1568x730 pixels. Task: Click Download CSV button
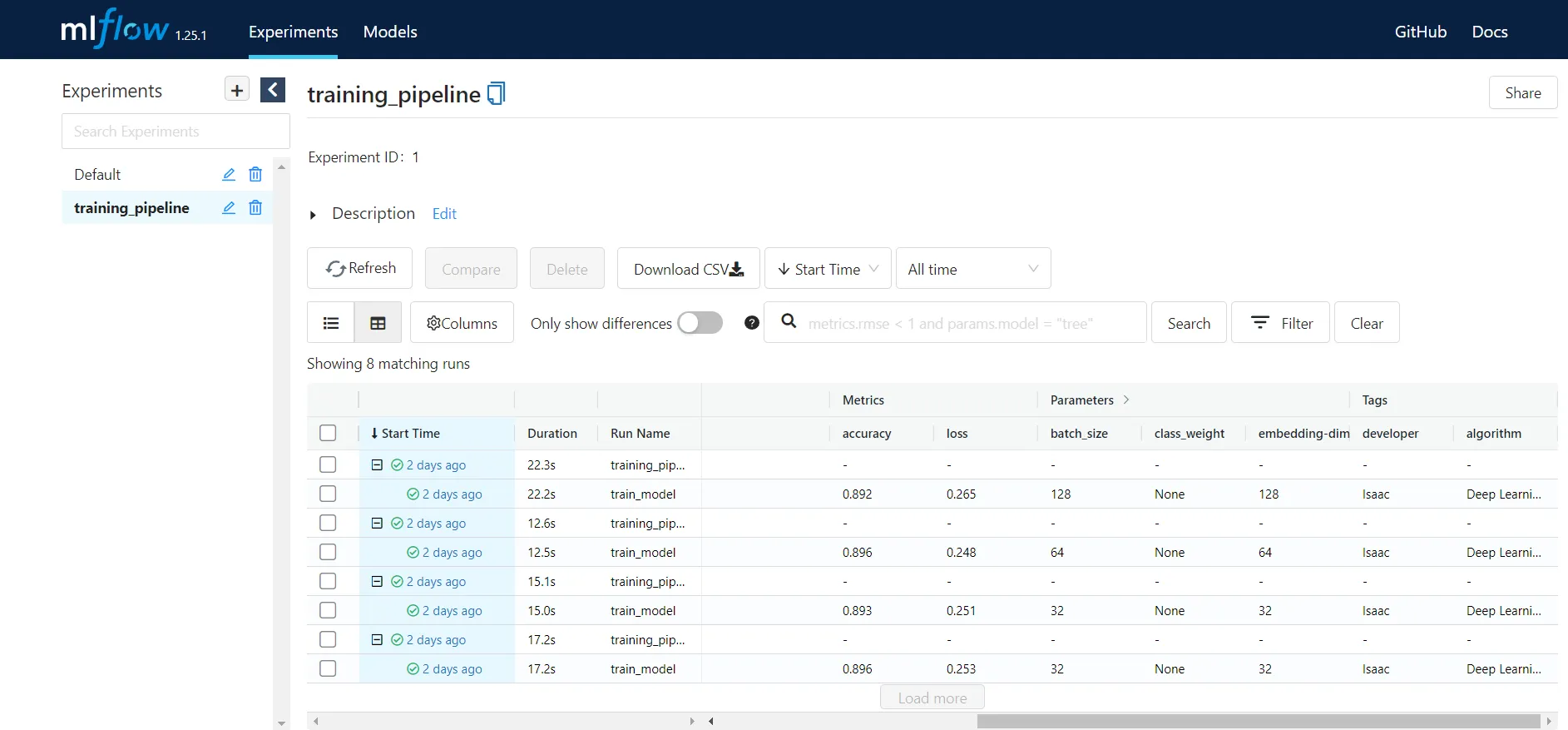pyautogui.click(x=688, y=268)
